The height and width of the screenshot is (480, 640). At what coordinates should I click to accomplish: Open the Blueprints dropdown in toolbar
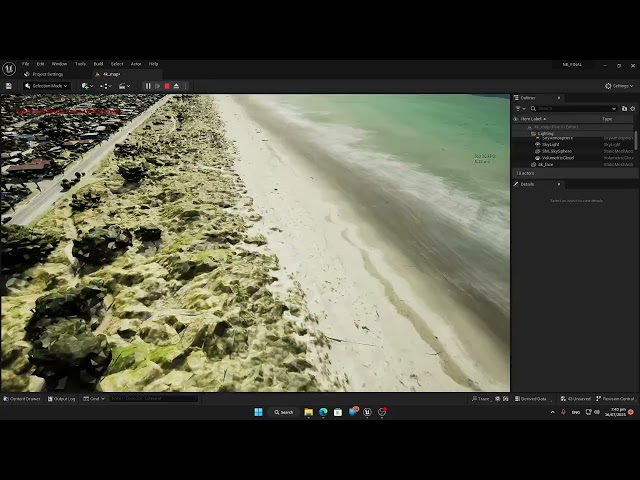pos(105,86)
